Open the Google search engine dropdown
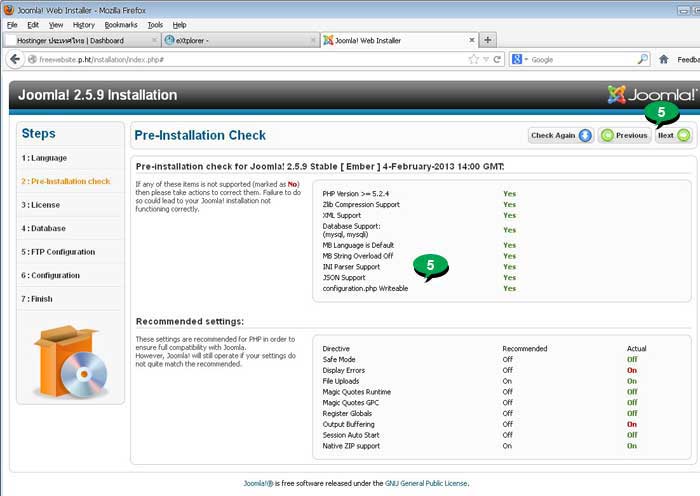The image size is (700, 496). click(520, 59)
